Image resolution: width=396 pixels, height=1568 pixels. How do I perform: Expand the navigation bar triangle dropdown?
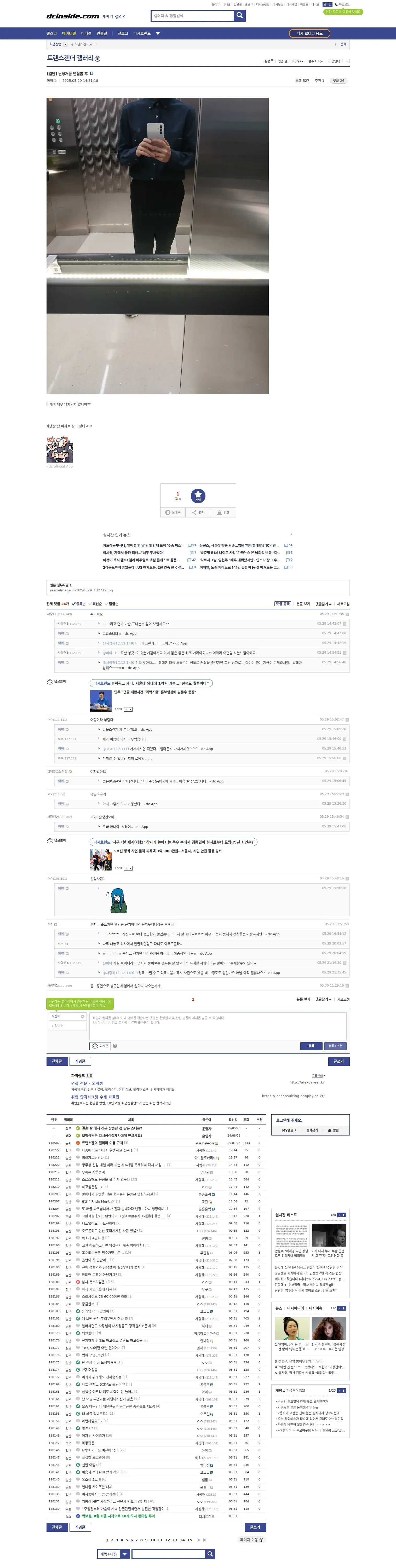(x=158, y=33)
